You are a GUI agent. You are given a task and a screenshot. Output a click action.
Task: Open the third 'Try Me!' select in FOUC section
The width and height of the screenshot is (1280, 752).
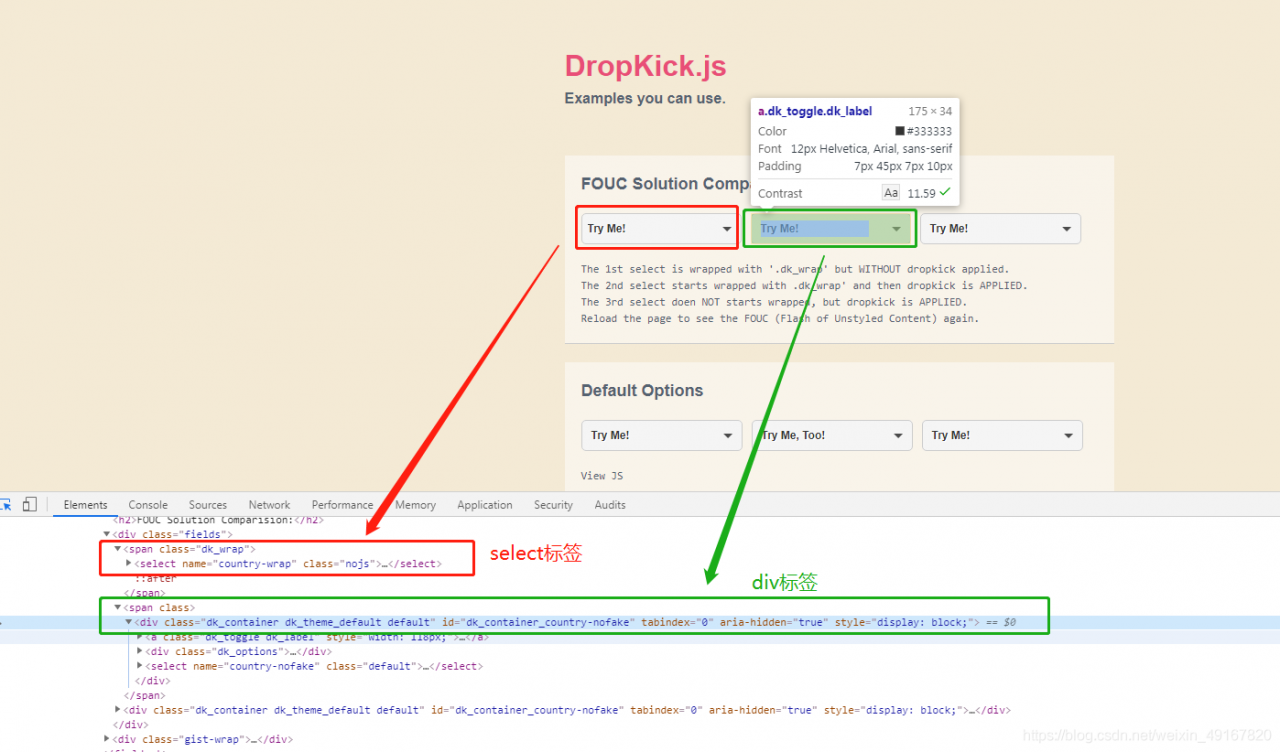click(x=1000, y=229)
